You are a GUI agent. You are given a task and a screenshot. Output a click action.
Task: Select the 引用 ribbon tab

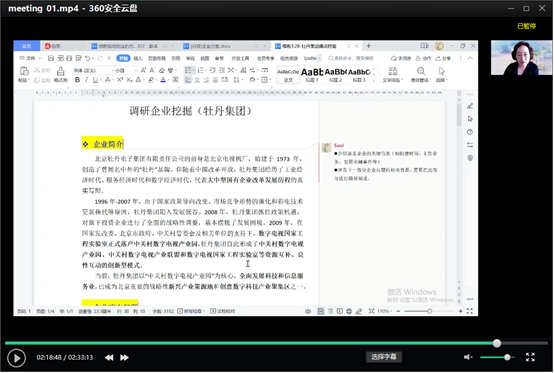click(176, 58)
